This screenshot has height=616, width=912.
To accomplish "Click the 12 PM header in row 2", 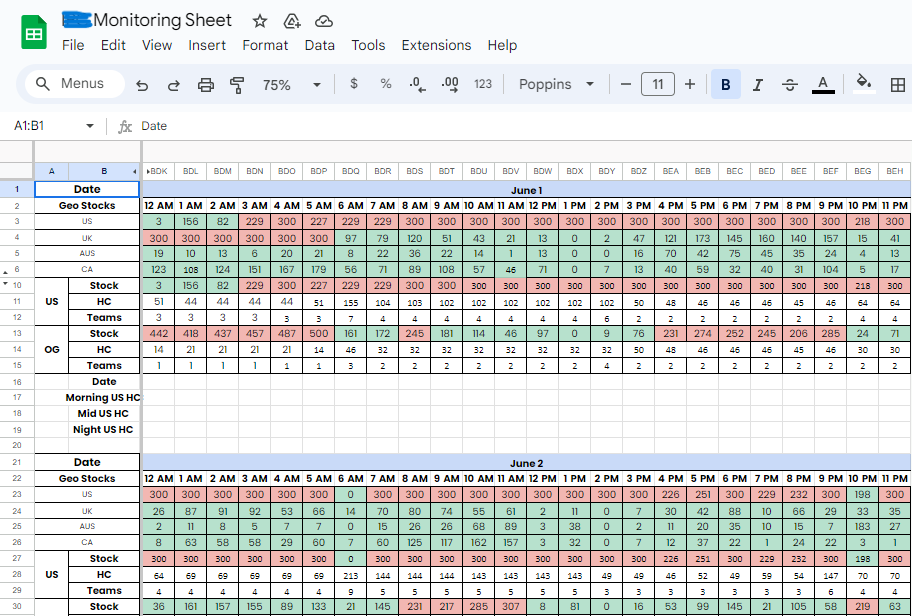I will (543, 206).
